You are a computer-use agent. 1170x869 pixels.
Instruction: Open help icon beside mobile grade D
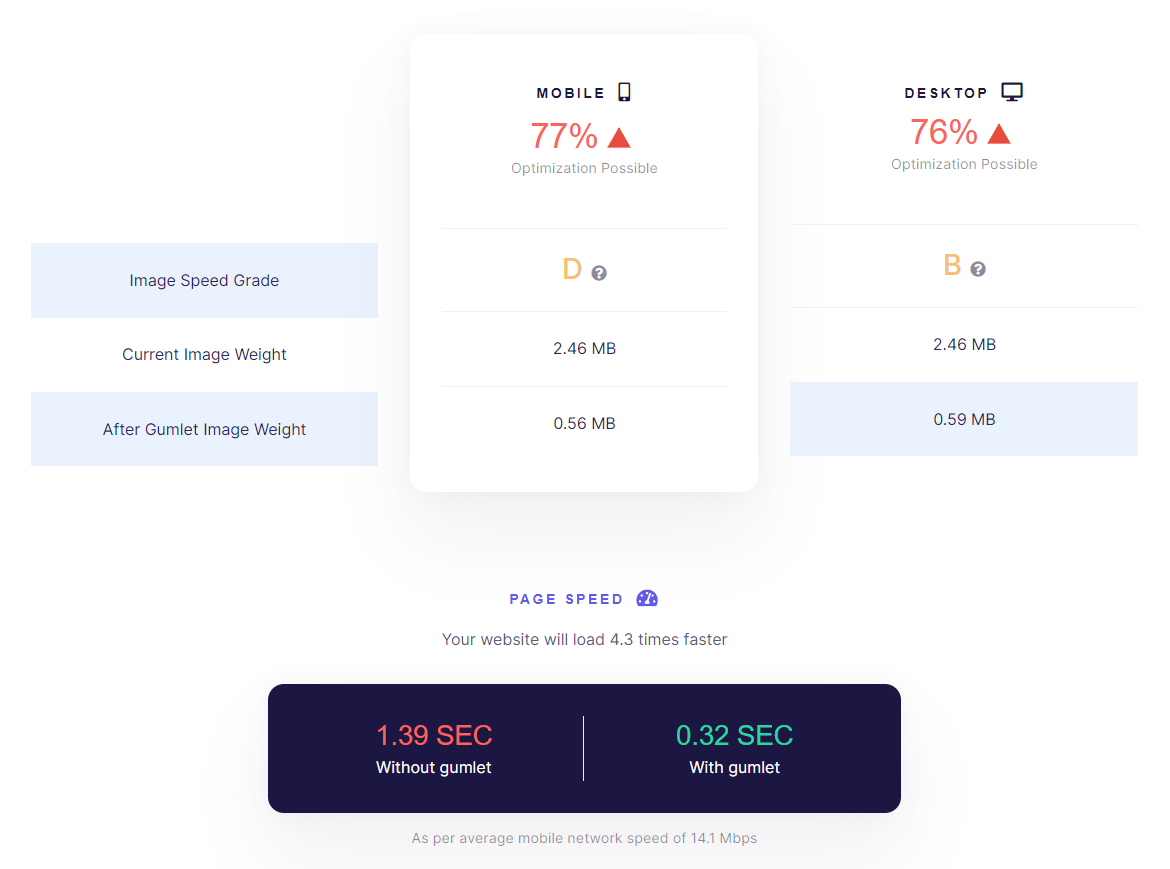(598, 273)
